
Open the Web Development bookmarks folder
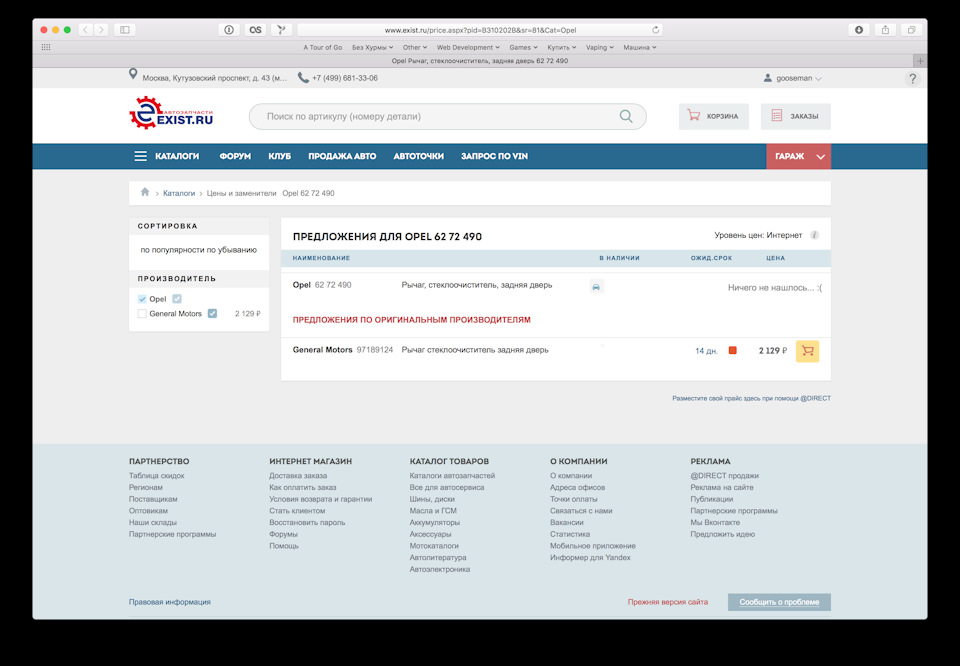click(x=468, y=47)
